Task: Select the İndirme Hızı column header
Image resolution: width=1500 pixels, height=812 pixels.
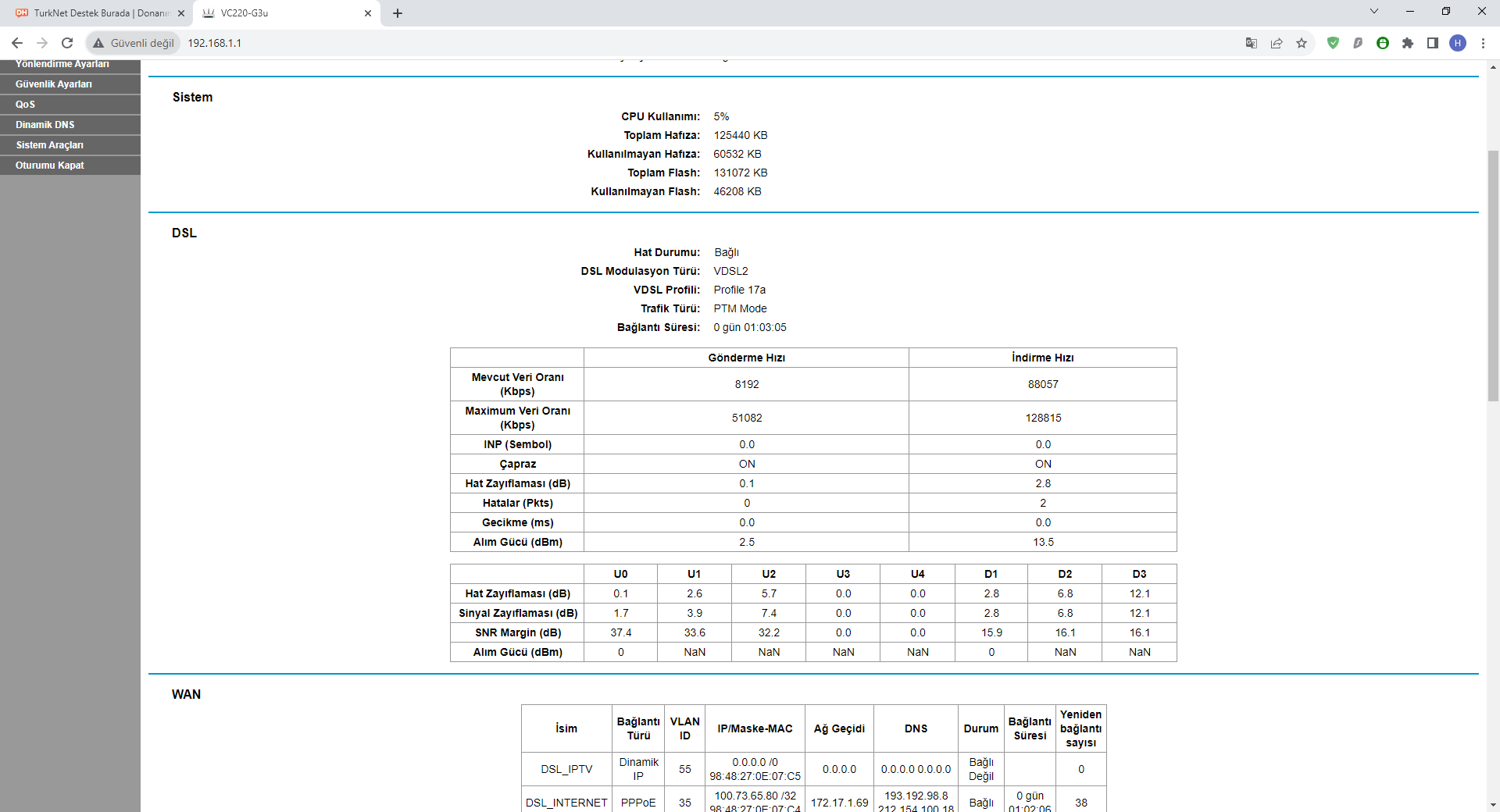Action: (1043, 358)
